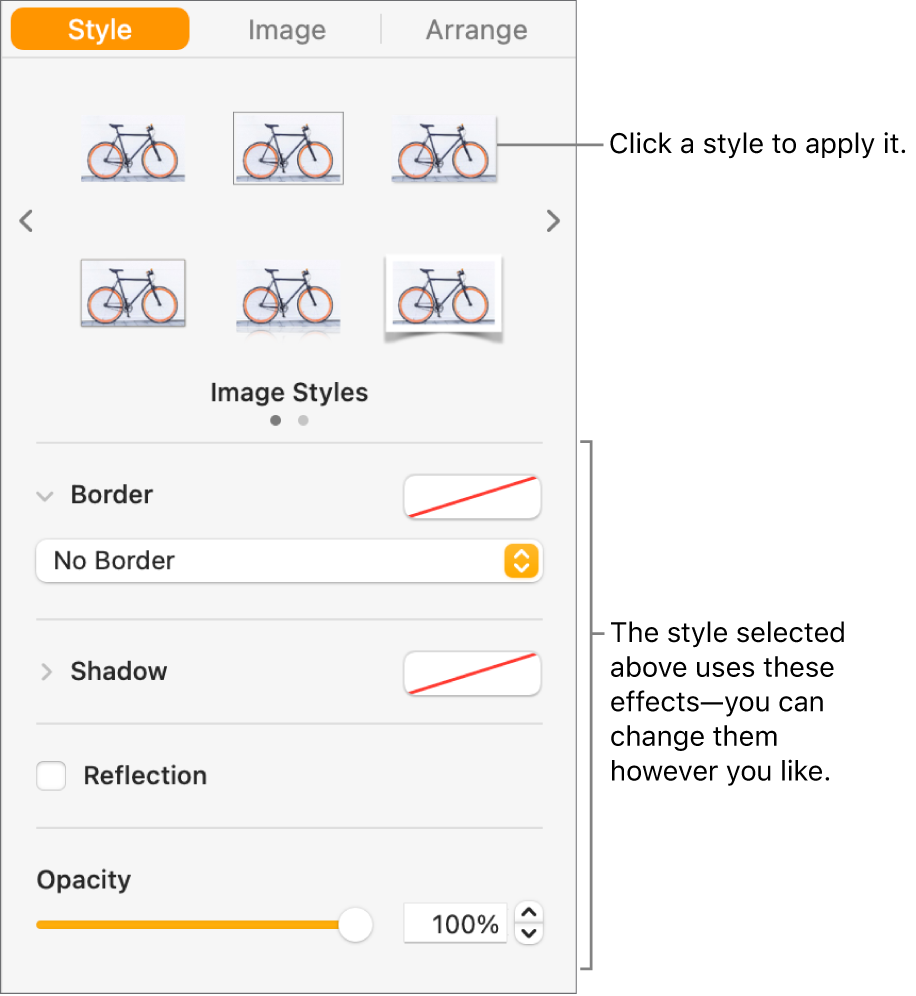Go to next image styles page

(553, 221)
